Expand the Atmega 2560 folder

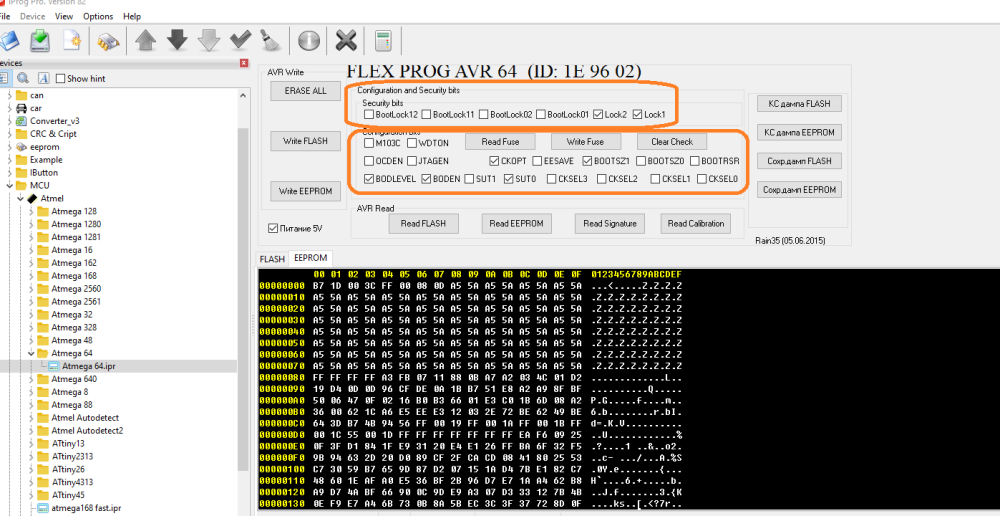[31, 288]
